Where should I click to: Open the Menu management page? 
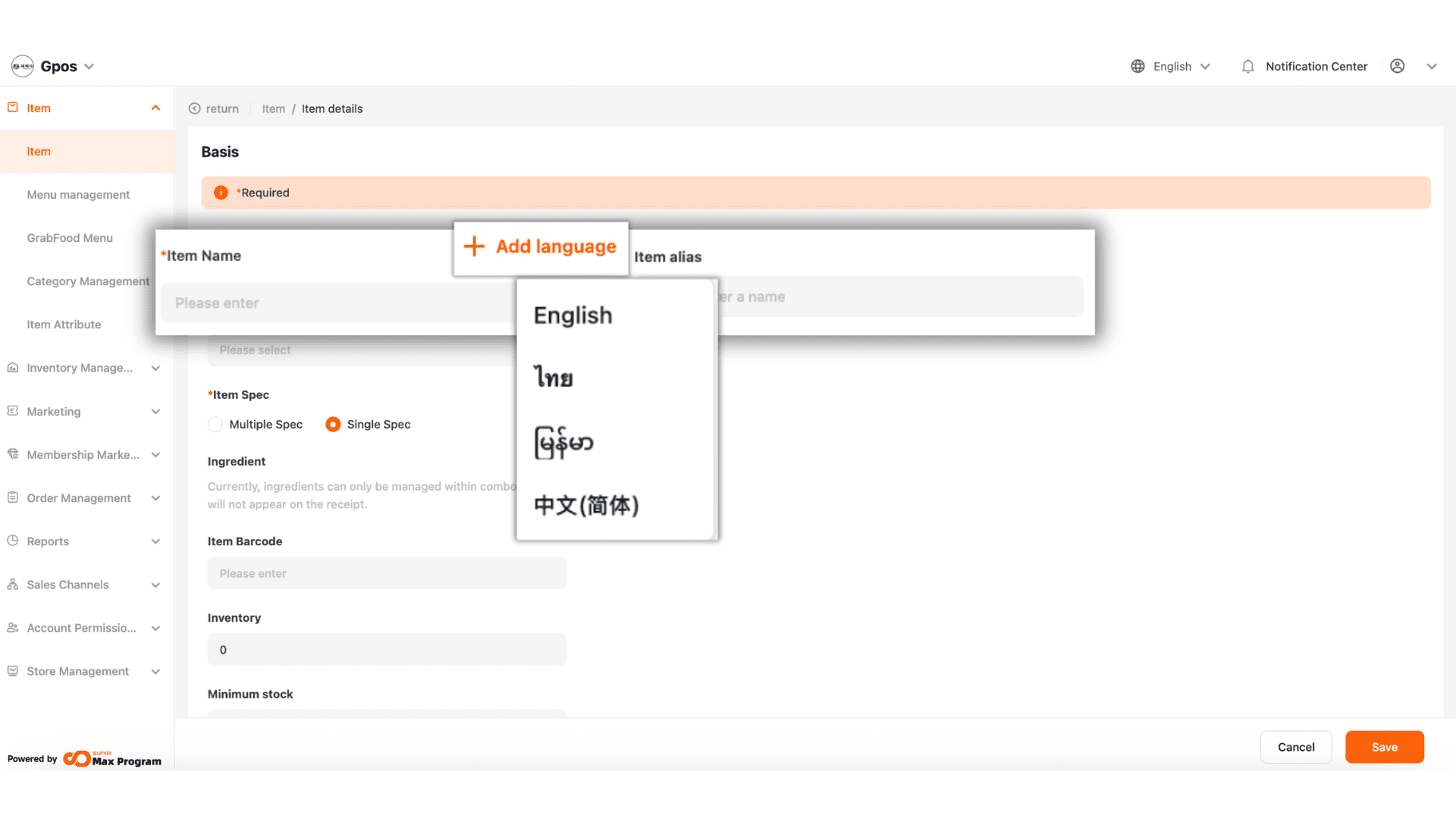click(78, 195)
